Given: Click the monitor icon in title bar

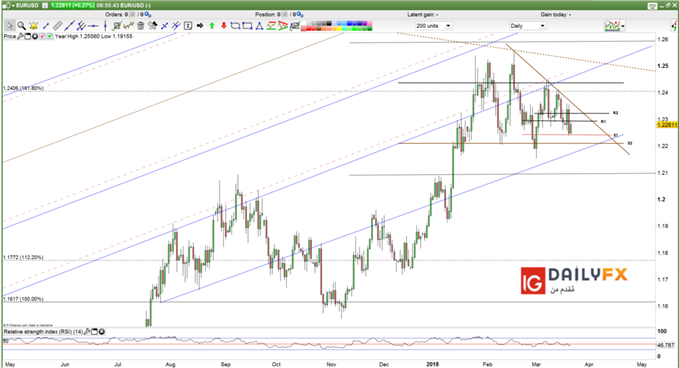Looking at the screenshot, I should click(x=652, y=5).
